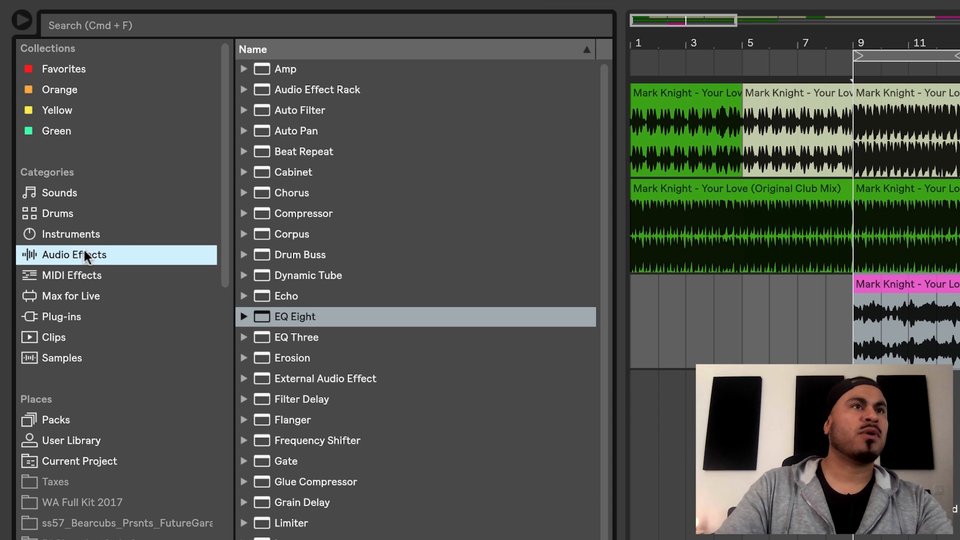Open the Drums category icon
The height and width of the screenshot is (540, 960).
[29, 214]
